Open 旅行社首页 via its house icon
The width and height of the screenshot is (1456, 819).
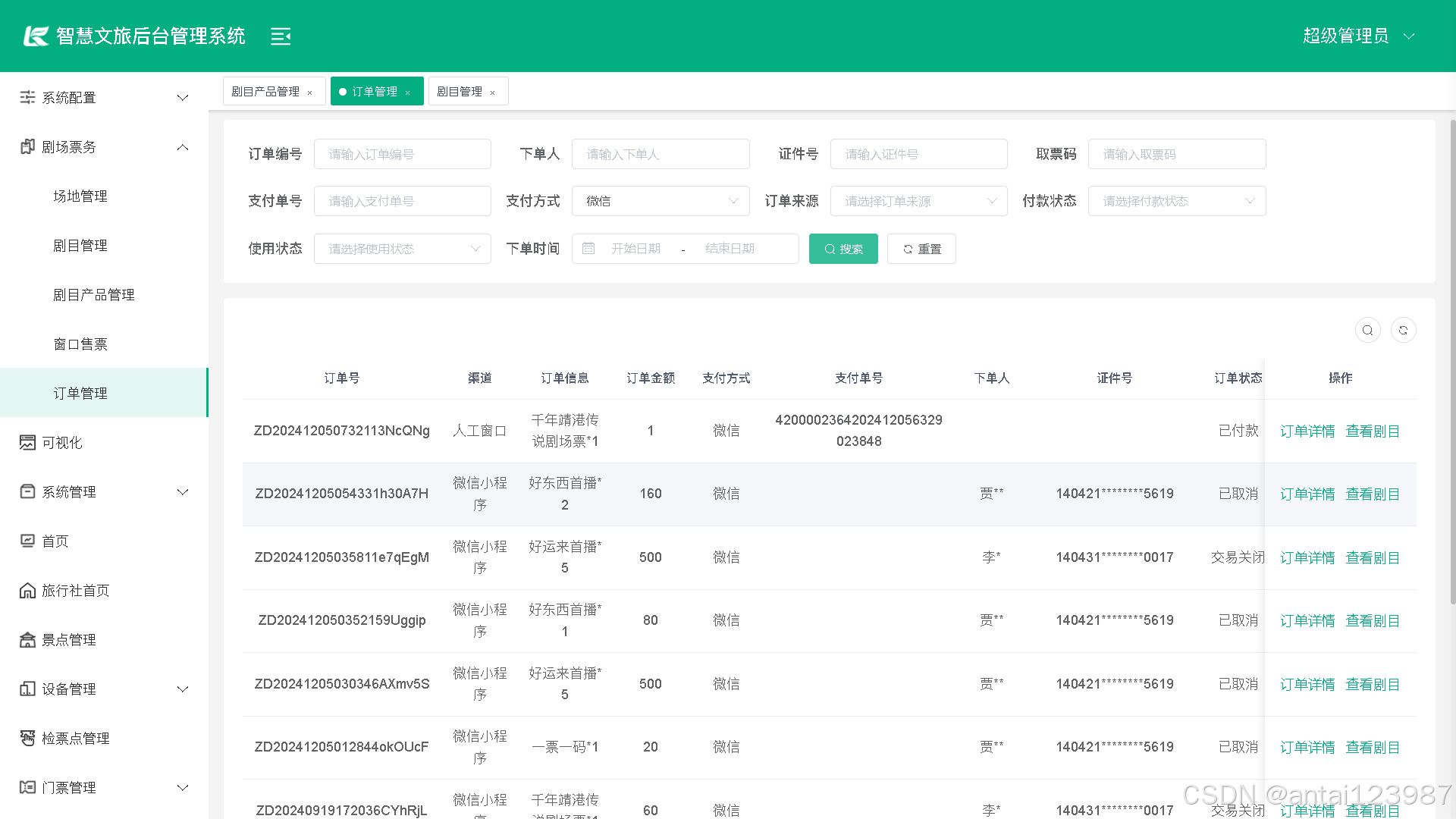27,591
